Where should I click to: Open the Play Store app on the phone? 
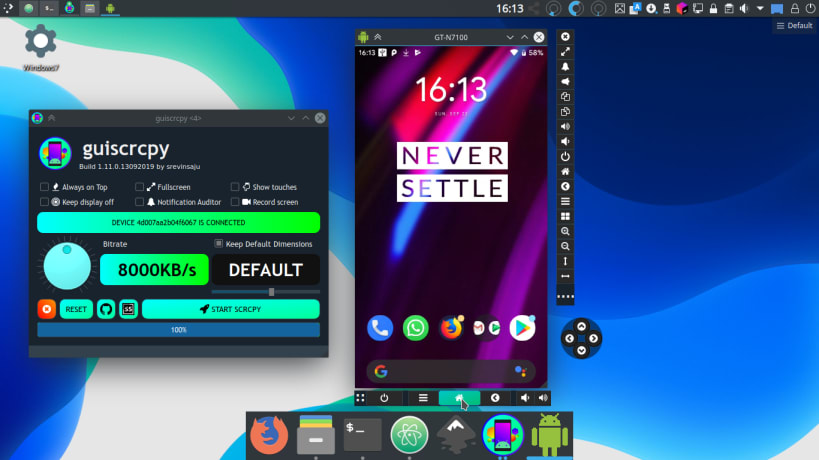(522, 328)
